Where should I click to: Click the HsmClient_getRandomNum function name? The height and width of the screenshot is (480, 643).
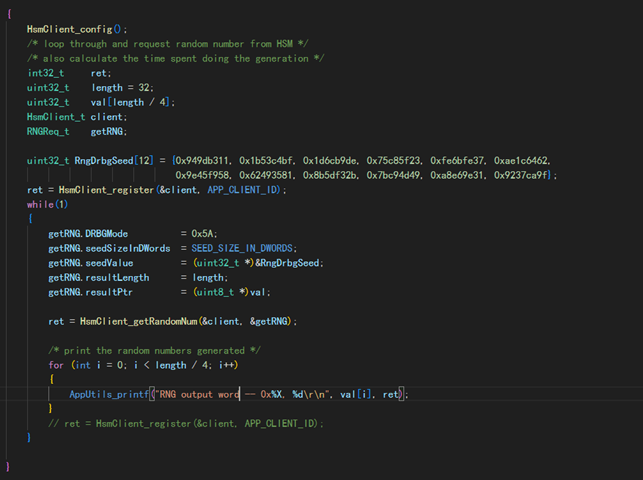(x=138, y=321)
